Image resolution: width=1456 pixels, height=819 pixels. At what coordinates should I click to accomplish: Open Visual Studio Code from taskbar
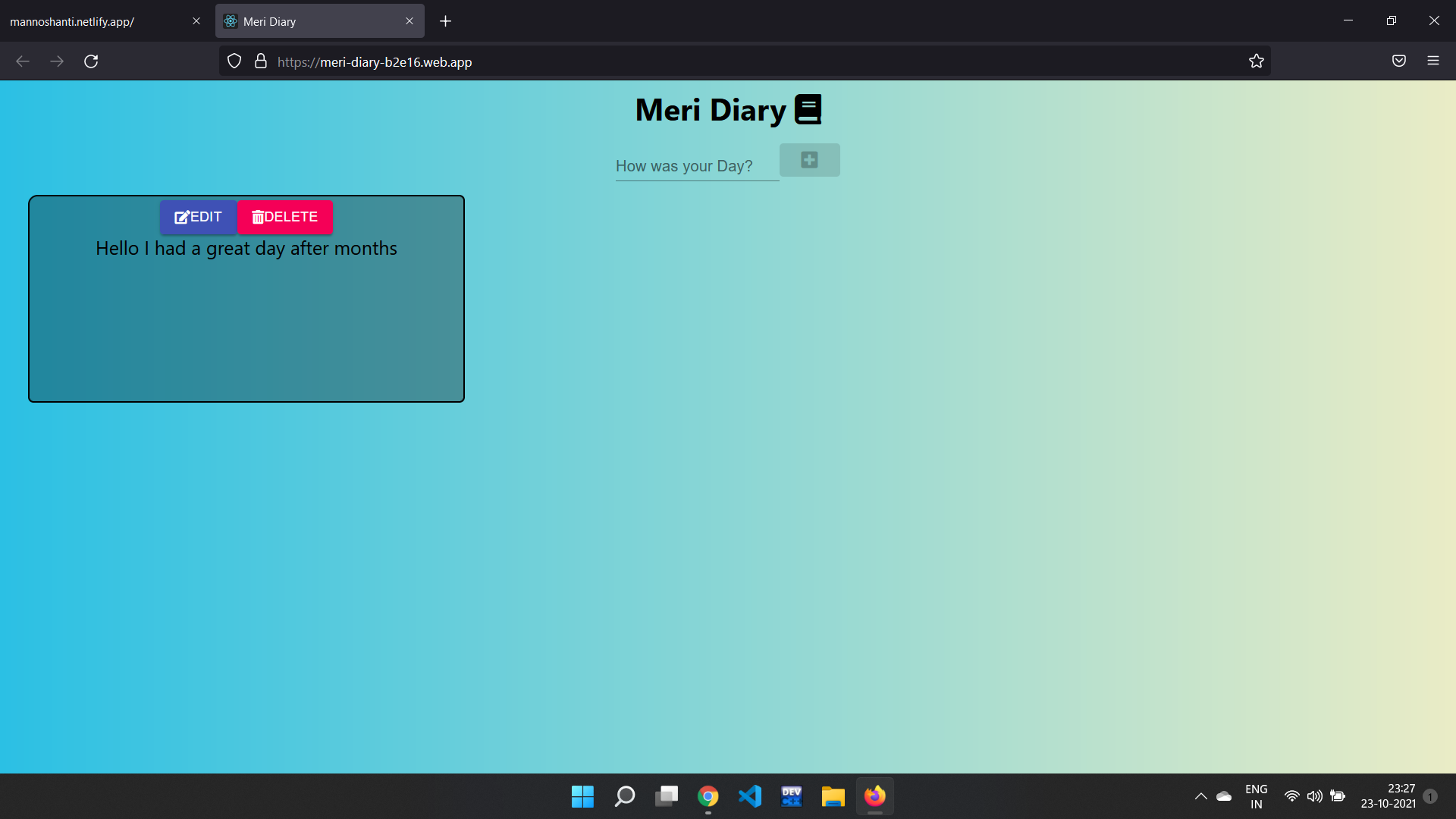[750, 796]
